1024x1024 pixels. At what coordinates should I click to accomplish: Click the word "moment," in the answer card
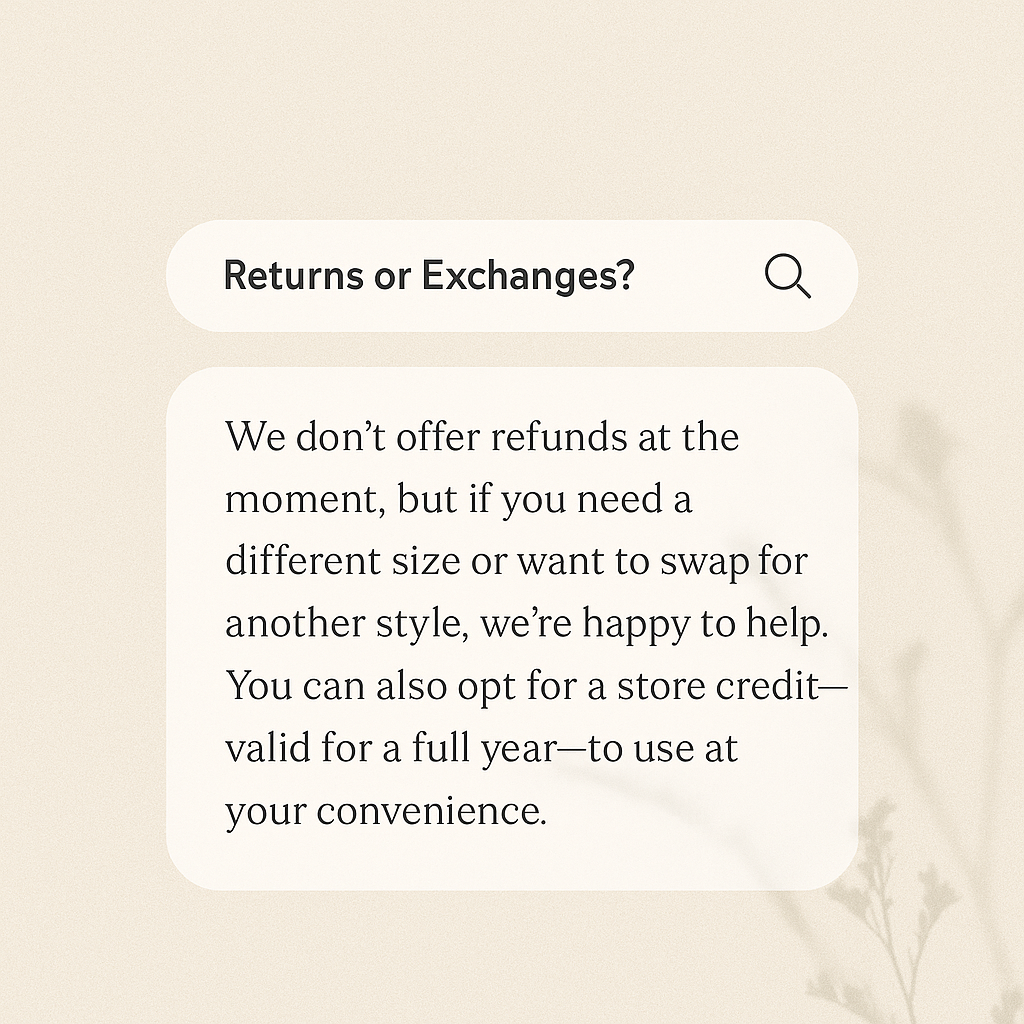pyautogui.click(x=306, y=501)
